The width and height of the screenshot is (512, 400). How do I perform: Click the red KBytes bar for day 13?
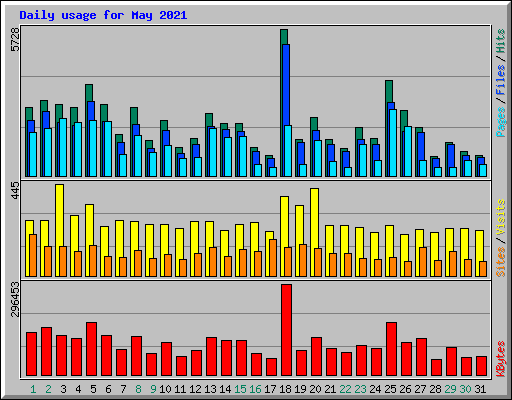pyautogui.click(x=211, y=357)
